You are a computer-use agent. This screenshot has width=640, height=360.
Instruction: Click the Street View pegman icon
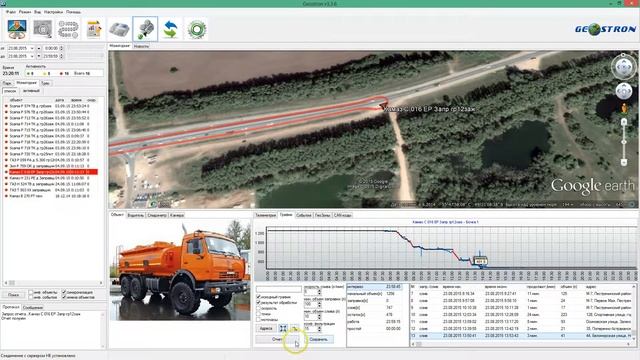tap(624, 108)
